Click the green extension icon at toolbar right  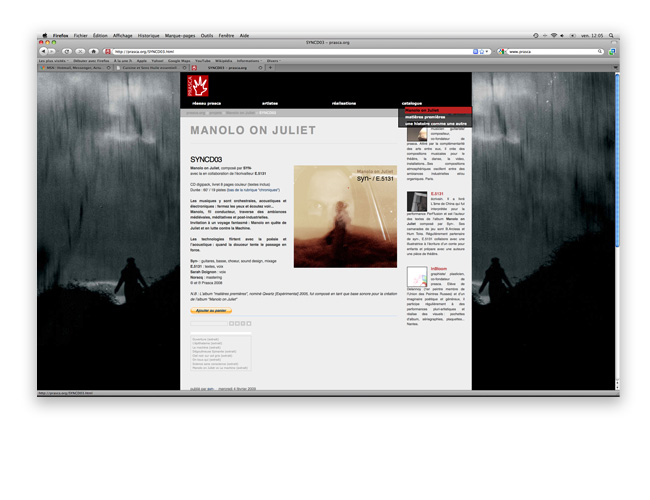coord(611,52)
